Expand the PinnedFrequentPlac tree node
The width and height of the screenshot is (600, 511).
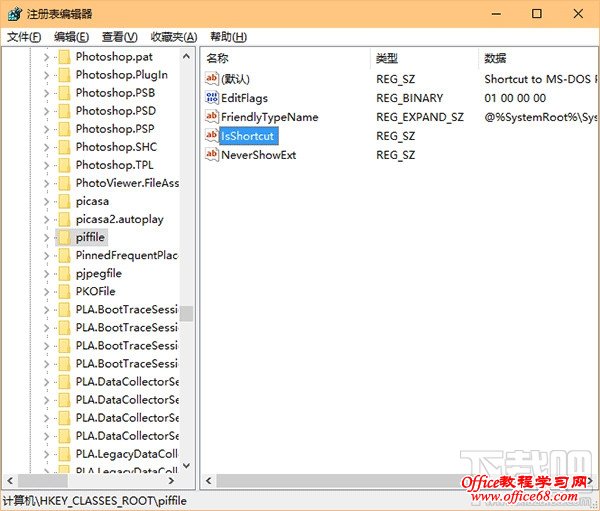coord(46,255)
